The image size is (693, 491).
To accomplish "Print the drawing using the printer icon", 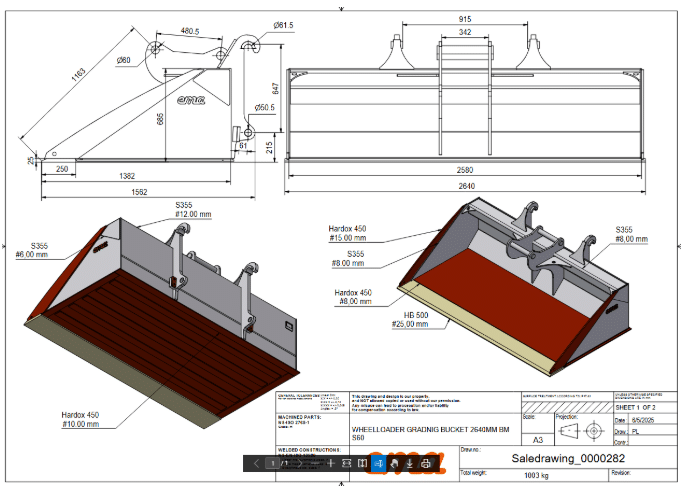I will [426, 463].
